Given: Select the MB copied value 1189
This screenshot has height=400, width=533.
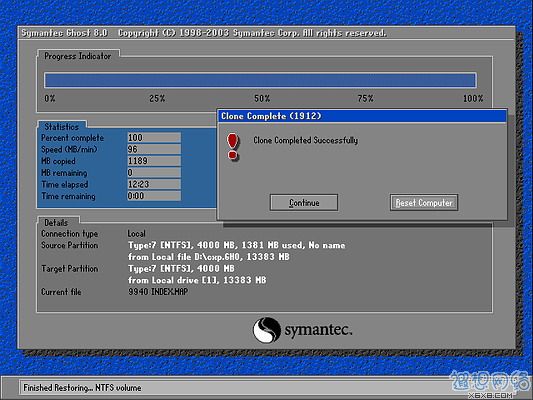Looking at the screenshot, I should tap(154, 161).
